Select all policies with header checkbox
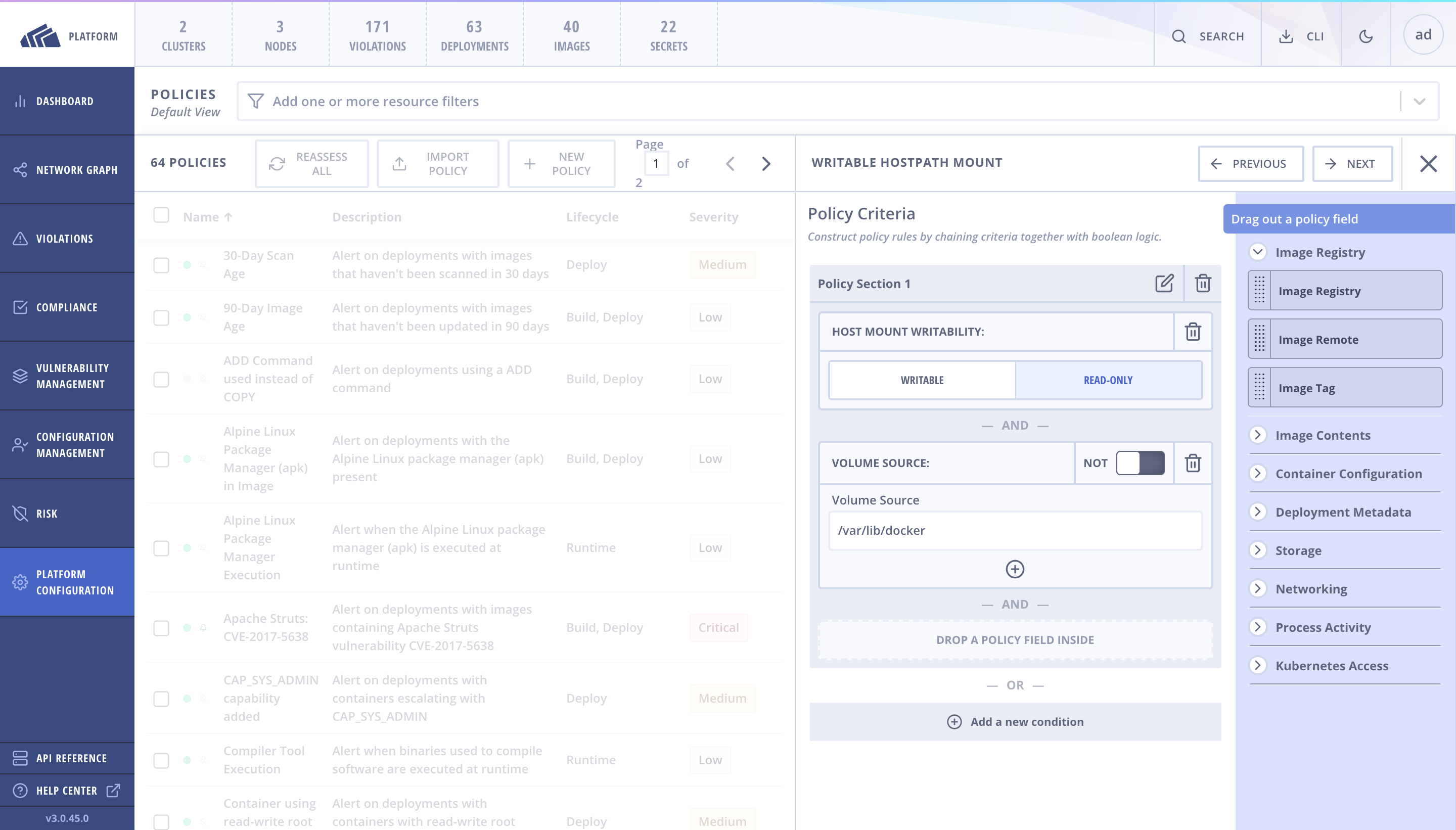 [x=161, y=215]
